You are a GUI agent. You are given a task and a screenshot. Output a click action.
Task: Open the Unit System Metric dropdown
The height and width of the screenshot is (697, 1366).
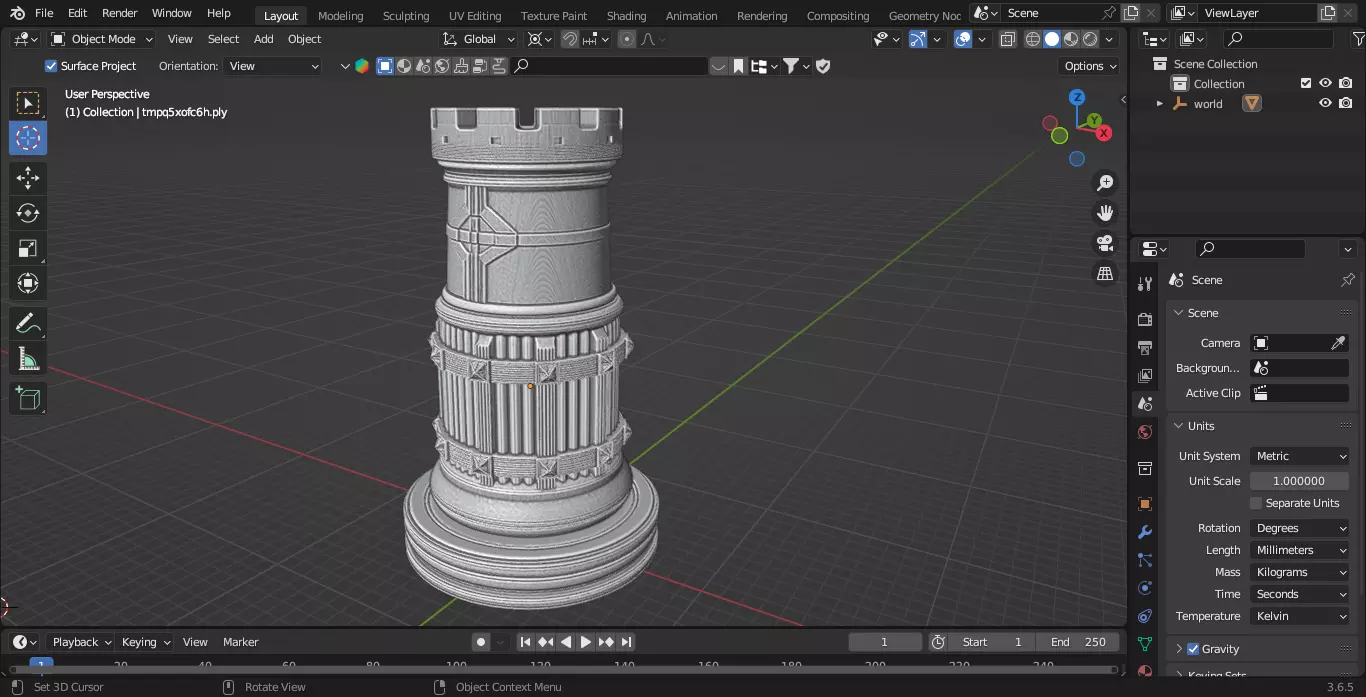click(x=1299, y=456)
